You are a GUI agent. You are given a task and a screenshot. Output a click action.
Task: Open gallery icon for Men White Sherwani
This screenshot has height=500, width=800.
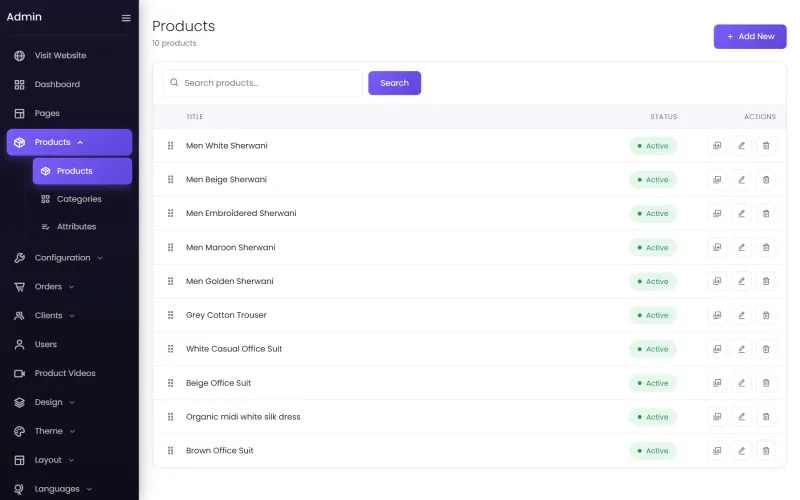(717, 146)
